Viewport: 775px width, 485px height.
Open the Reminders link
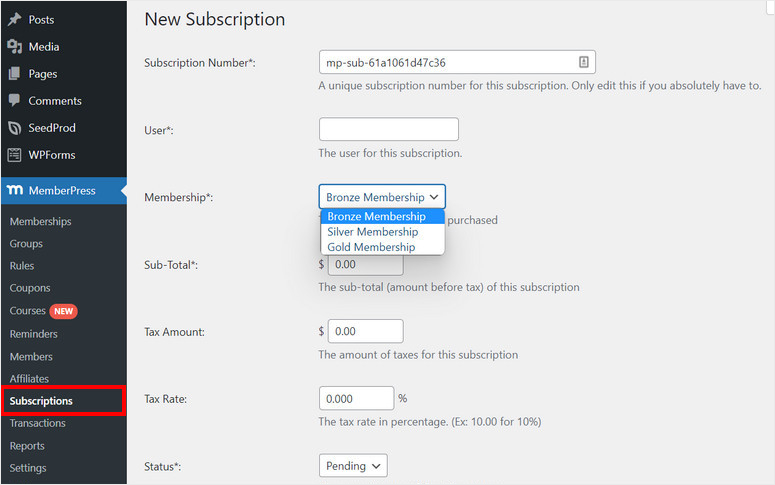[33, 334]
